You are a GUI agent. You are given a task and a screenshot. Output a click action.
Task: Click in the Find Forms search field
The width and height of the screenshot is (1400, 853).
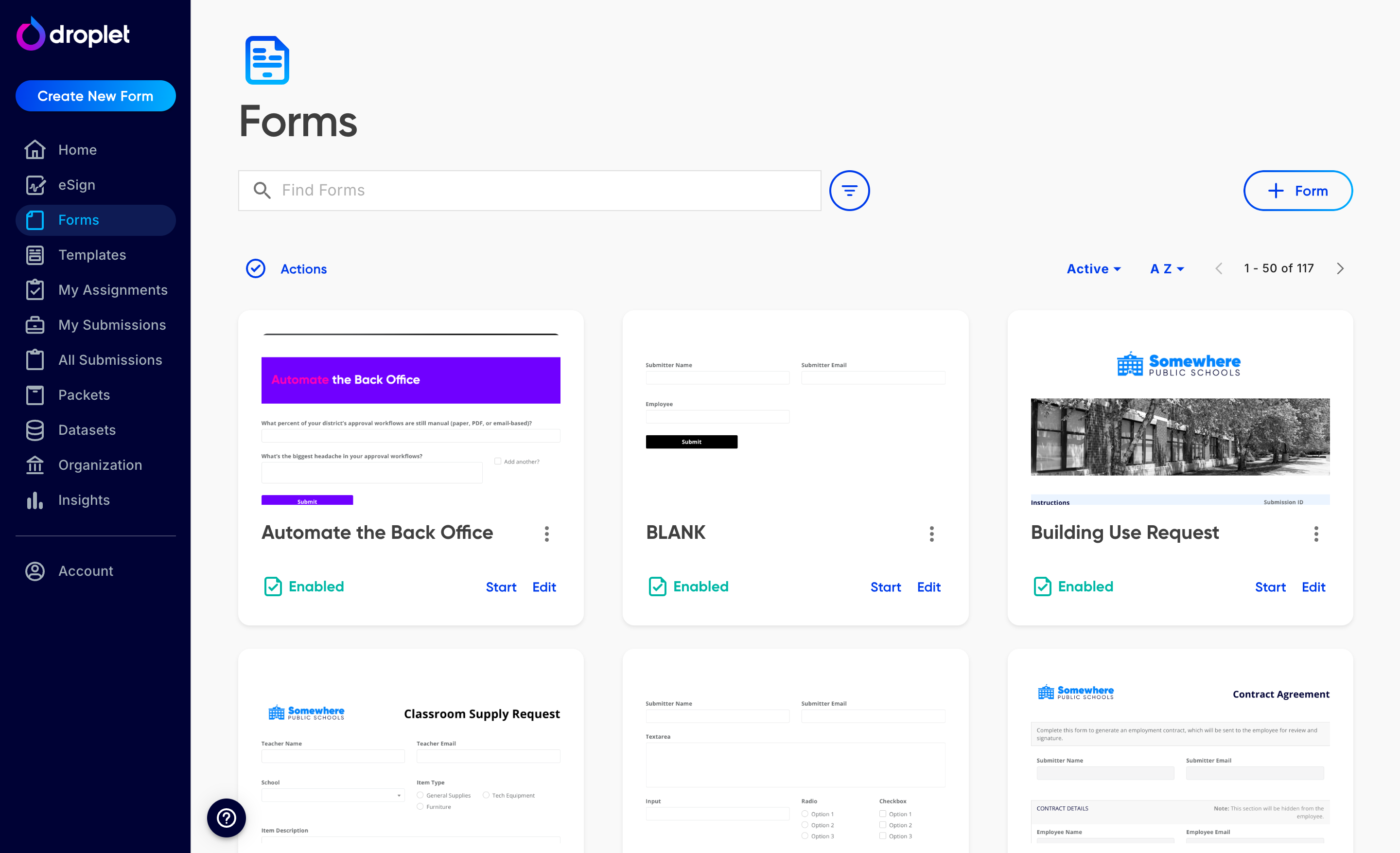tap(529, 190)
